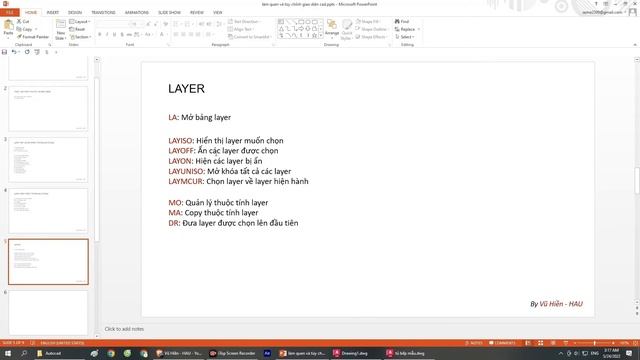Click 'Click to add notes' area
This screenshot has height=360, width=640.
coord(124,329)
